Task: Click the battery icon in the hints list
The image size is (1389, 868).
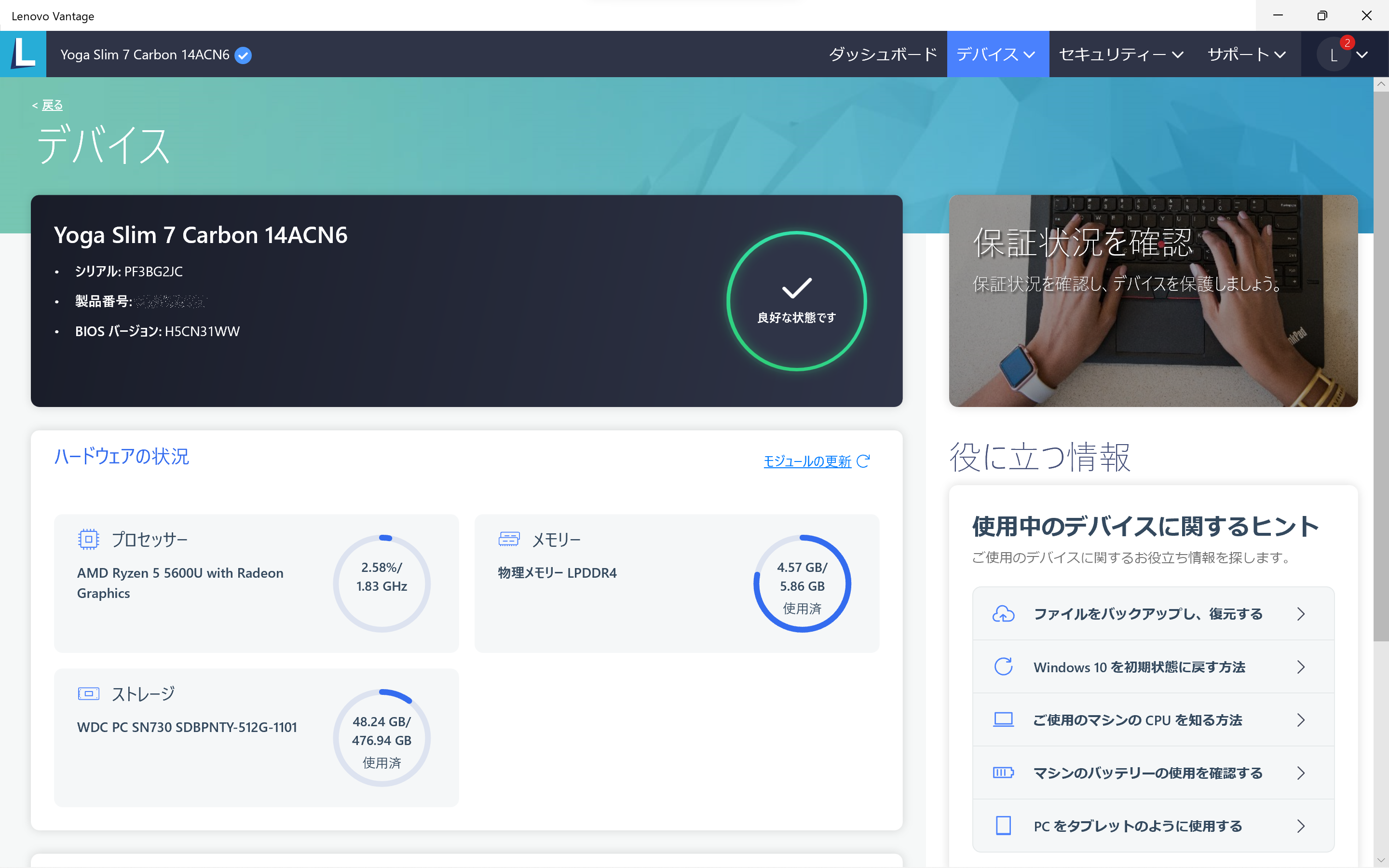Action: click(x=1003, y=773)
